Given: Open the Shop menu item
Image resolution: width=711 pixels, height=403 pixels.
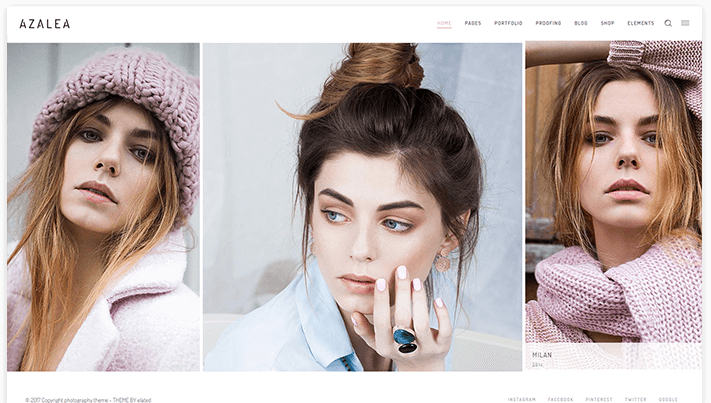Looking at the screenshot, I should pos(607,23).
